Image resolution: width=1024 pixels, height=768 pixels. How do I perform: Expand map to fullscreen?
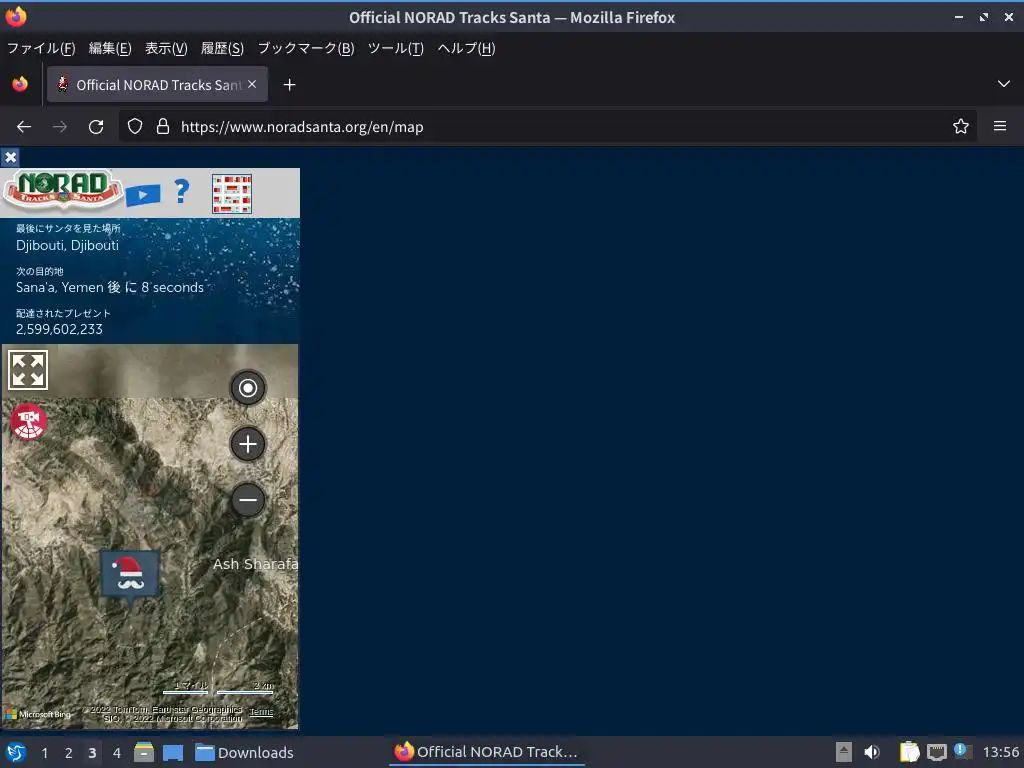[28, 370]
